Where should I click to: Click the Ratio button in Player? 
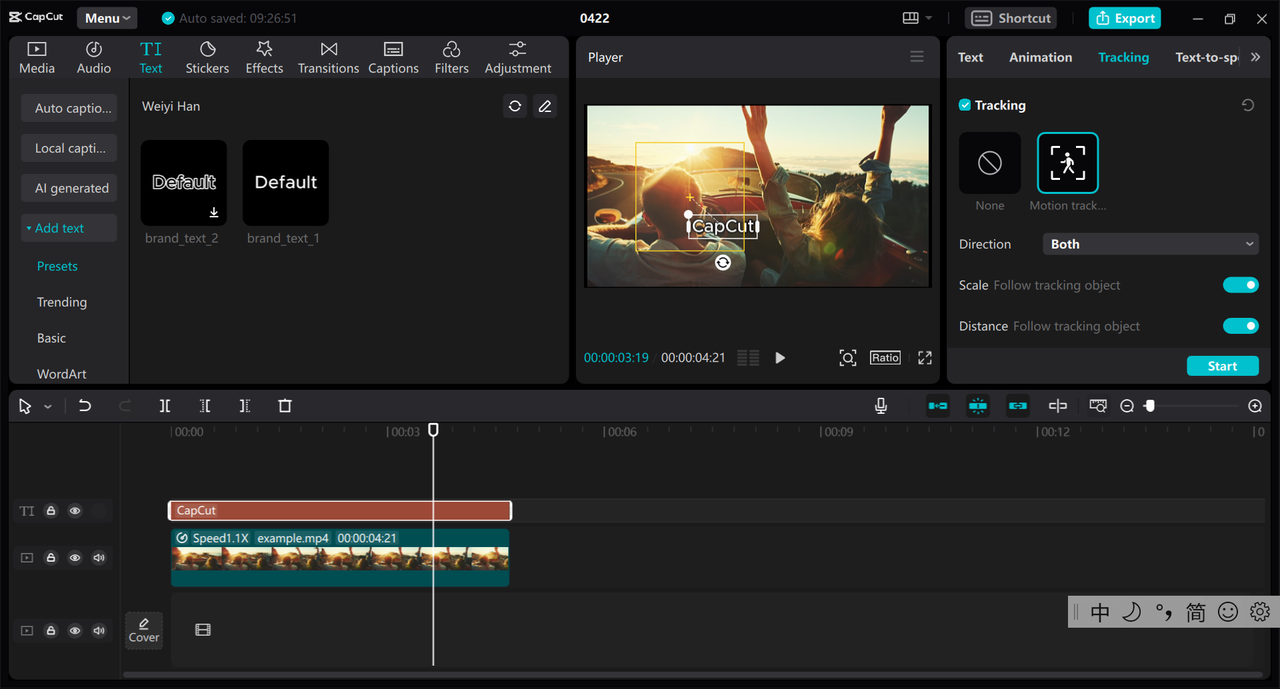[x=885, y=358]
